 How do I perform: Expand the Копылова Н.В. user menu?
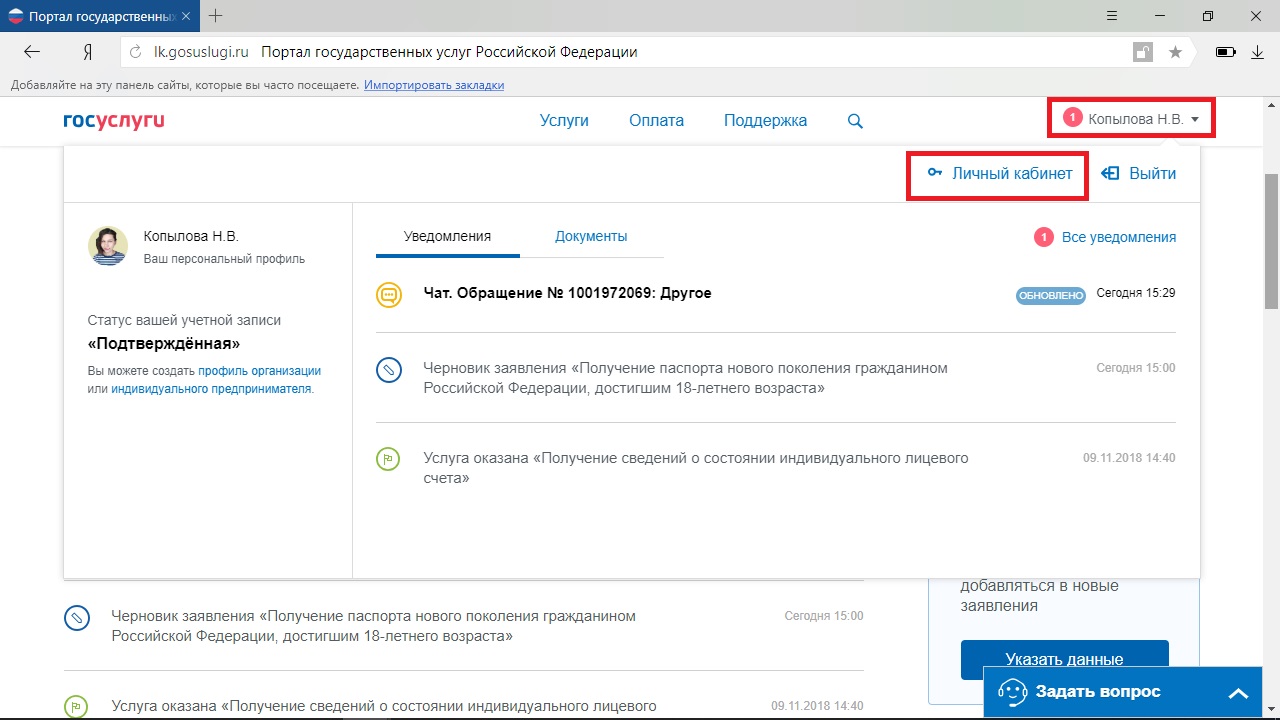[1131, 119]
